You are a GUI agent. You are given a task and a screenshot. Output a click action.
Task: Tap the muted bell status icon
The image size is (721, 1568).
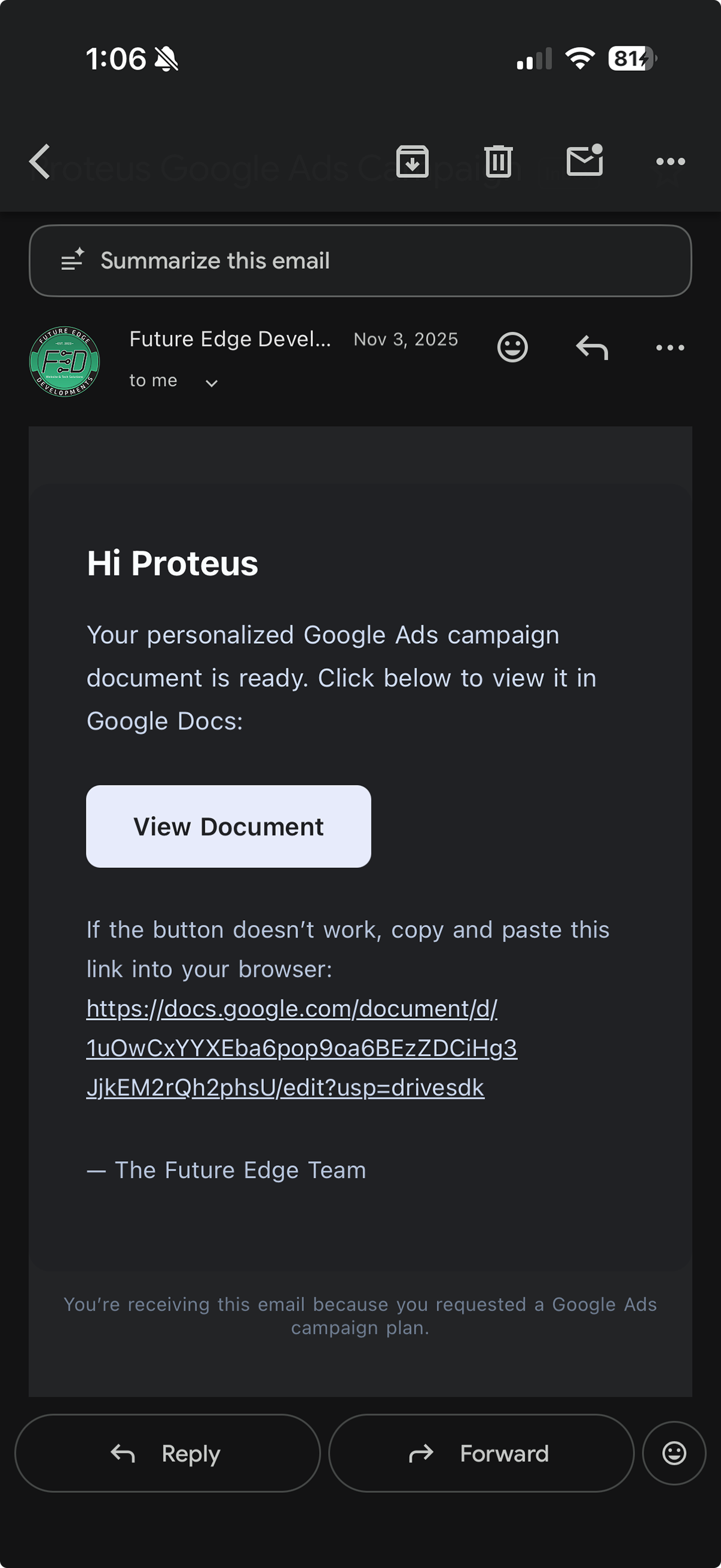click(166, 59)
